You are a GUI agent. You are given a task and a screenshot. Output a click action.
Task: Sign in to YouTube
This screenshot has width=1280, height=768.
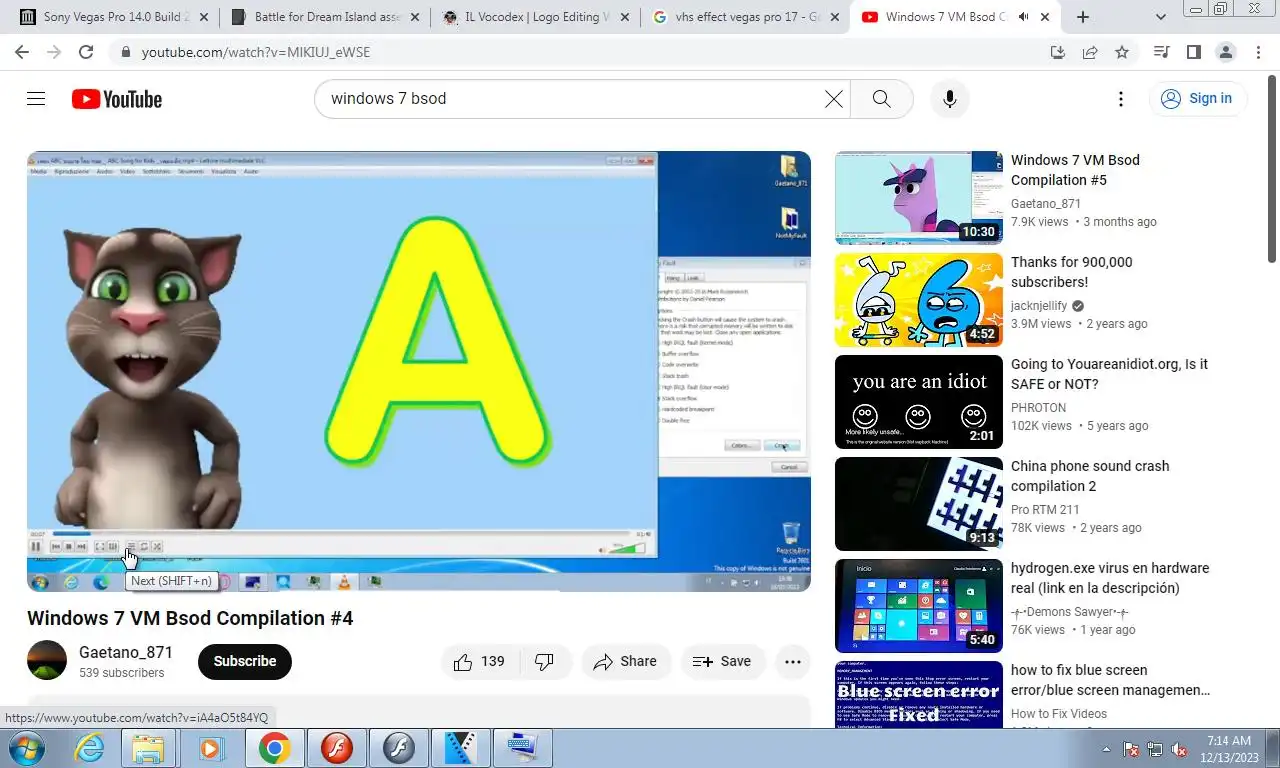tap(1197, 98)
